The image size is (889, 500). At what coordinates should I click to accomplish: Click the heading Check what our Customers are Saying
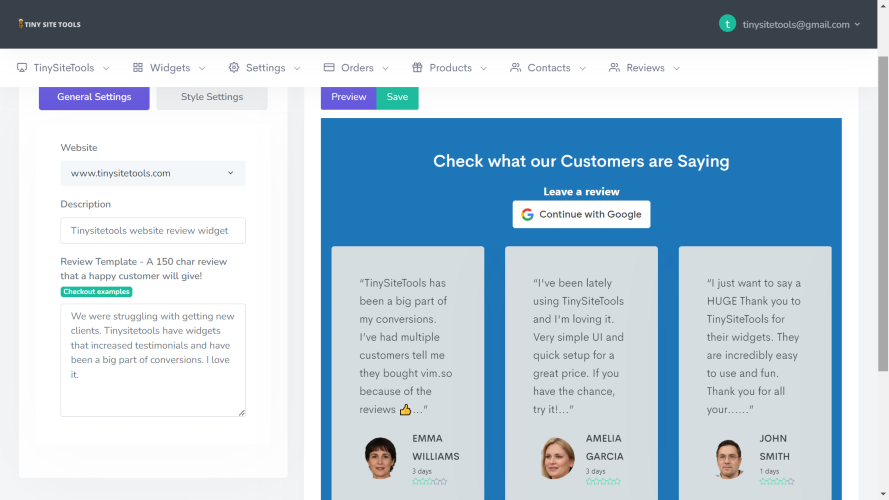point(581,161)
